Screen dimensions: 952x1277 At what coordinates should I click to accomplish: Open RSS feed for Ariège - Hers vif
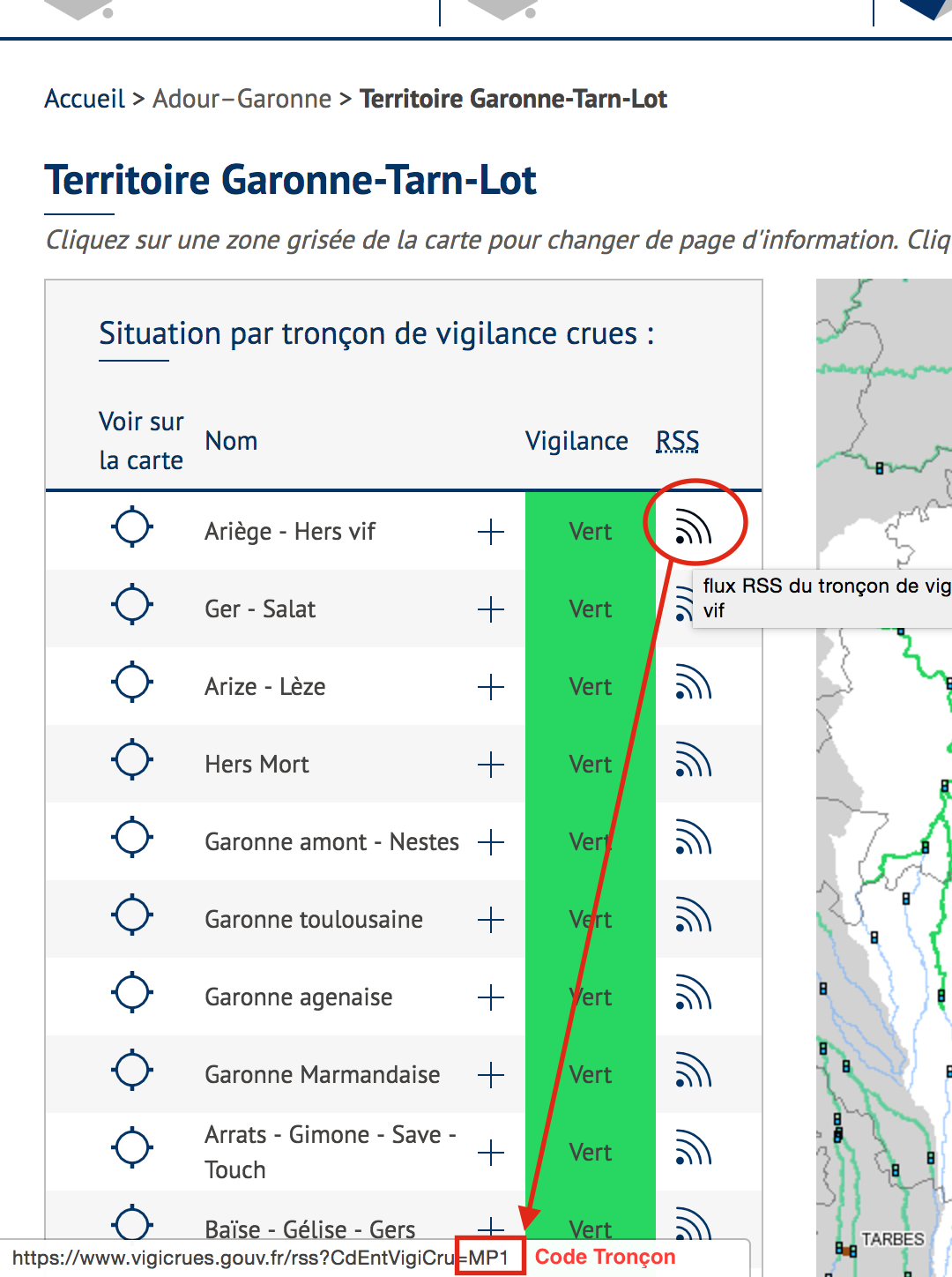[693, 528]
